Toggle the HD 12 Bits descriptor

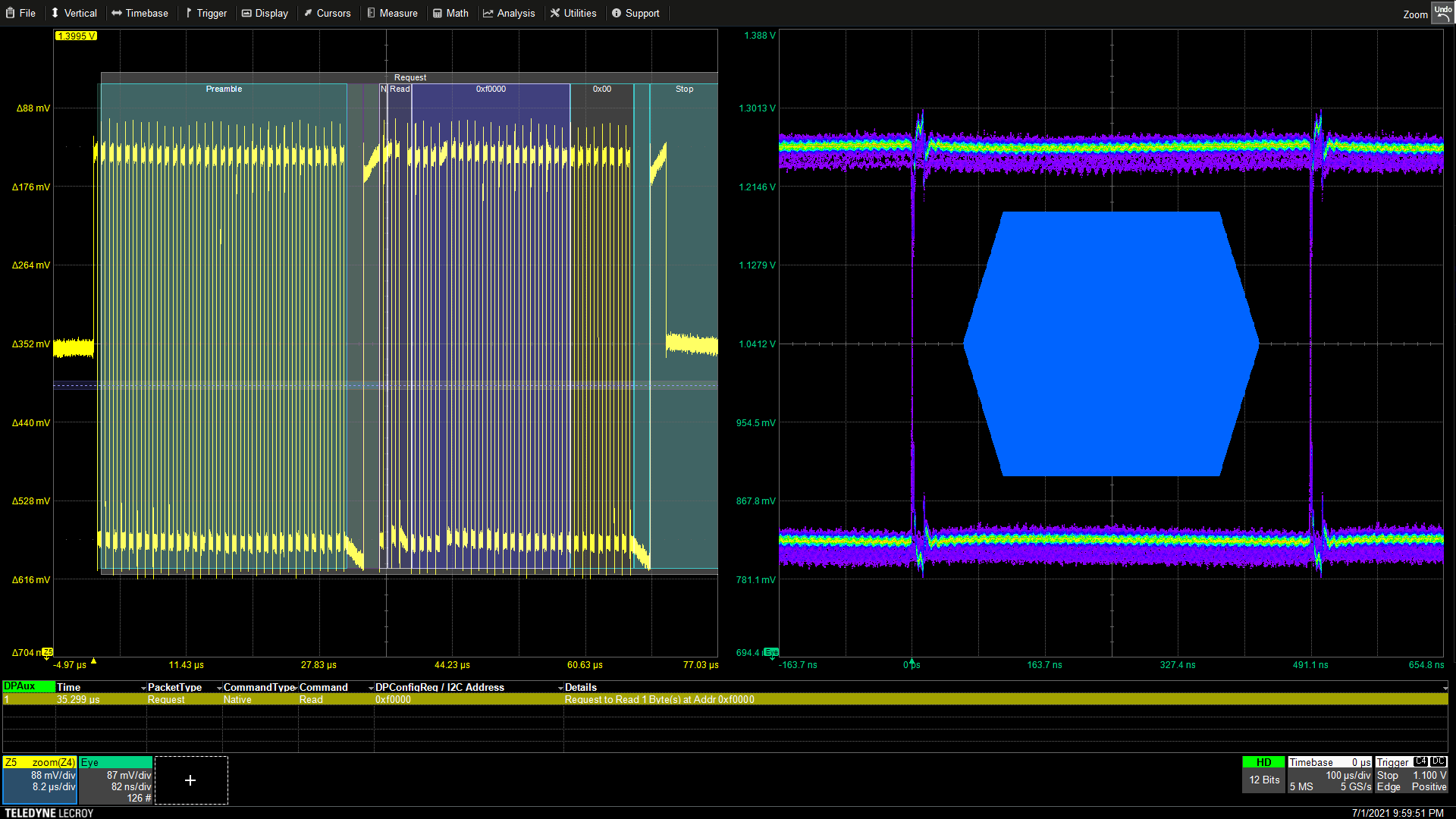coord(1263,774)
